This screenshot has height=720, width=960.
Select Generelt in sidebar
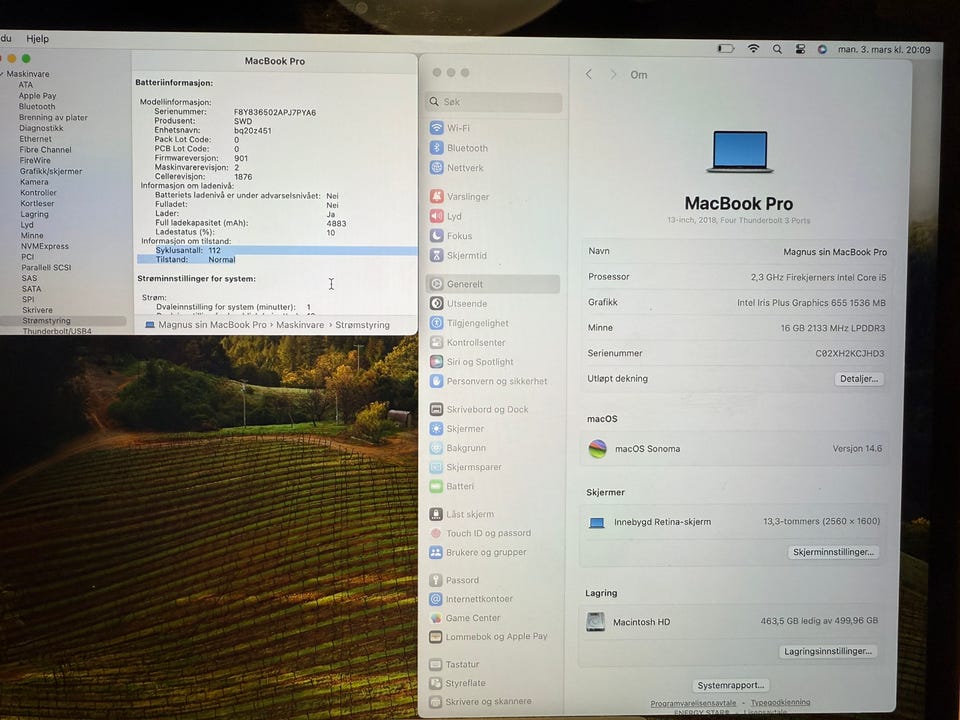(493, 284)
